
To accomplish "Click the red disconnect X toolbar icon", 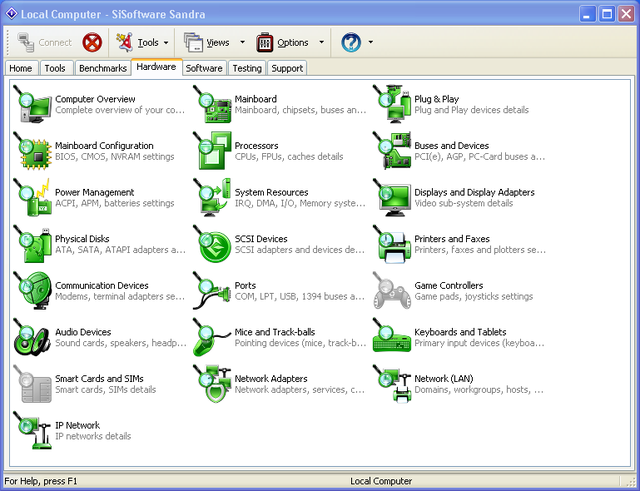I will tap(92, 42).
